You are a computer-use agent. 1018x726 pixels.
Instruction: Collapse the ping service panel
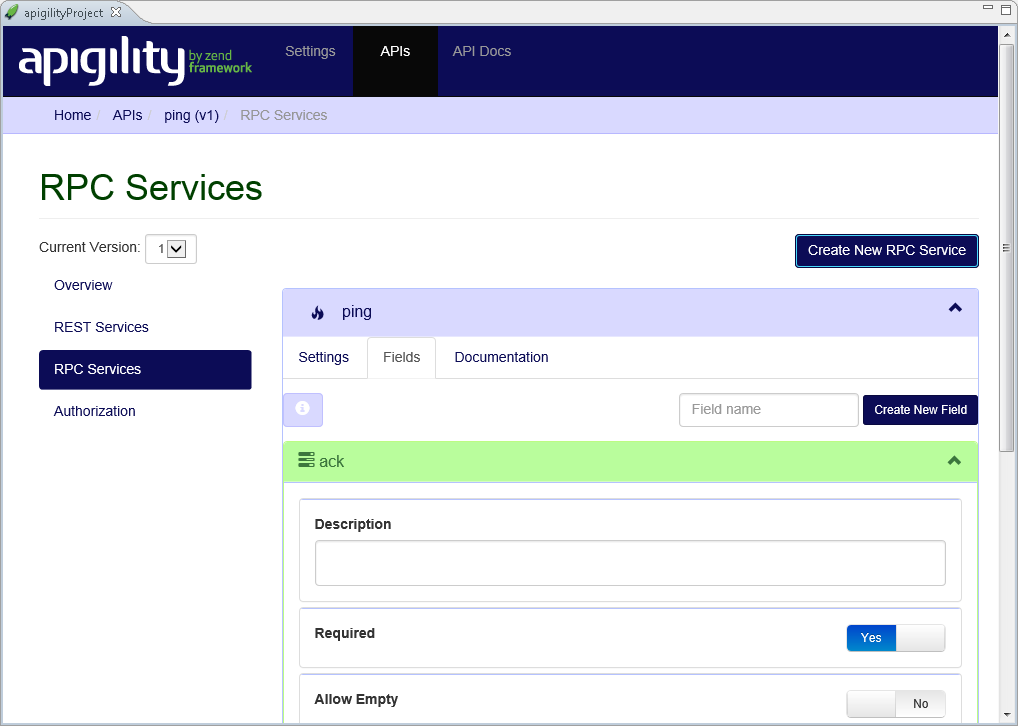point(955,308)
